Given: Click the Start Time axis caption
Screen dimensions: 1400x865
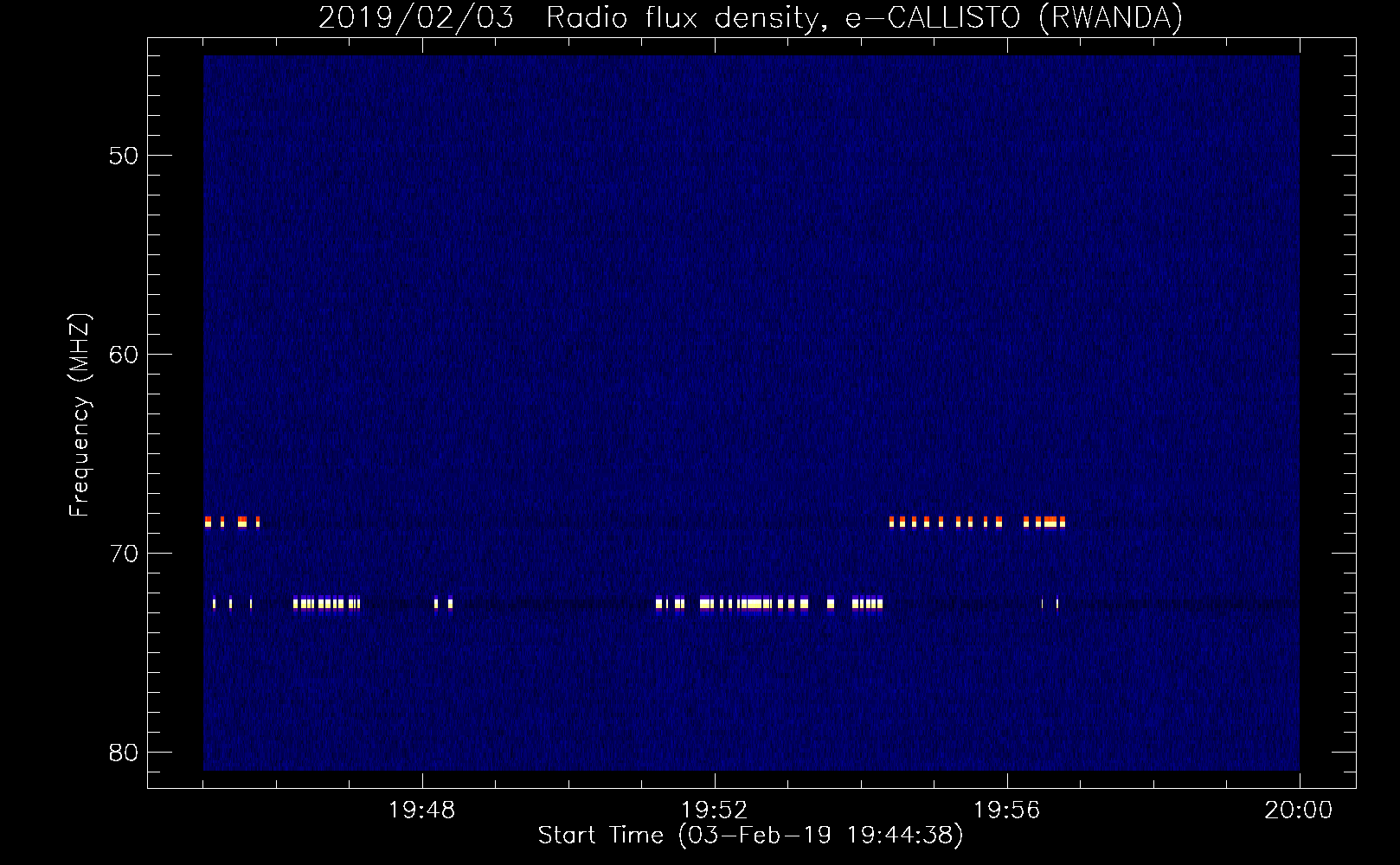Looking at the screenshot, I should coord(750,835).
